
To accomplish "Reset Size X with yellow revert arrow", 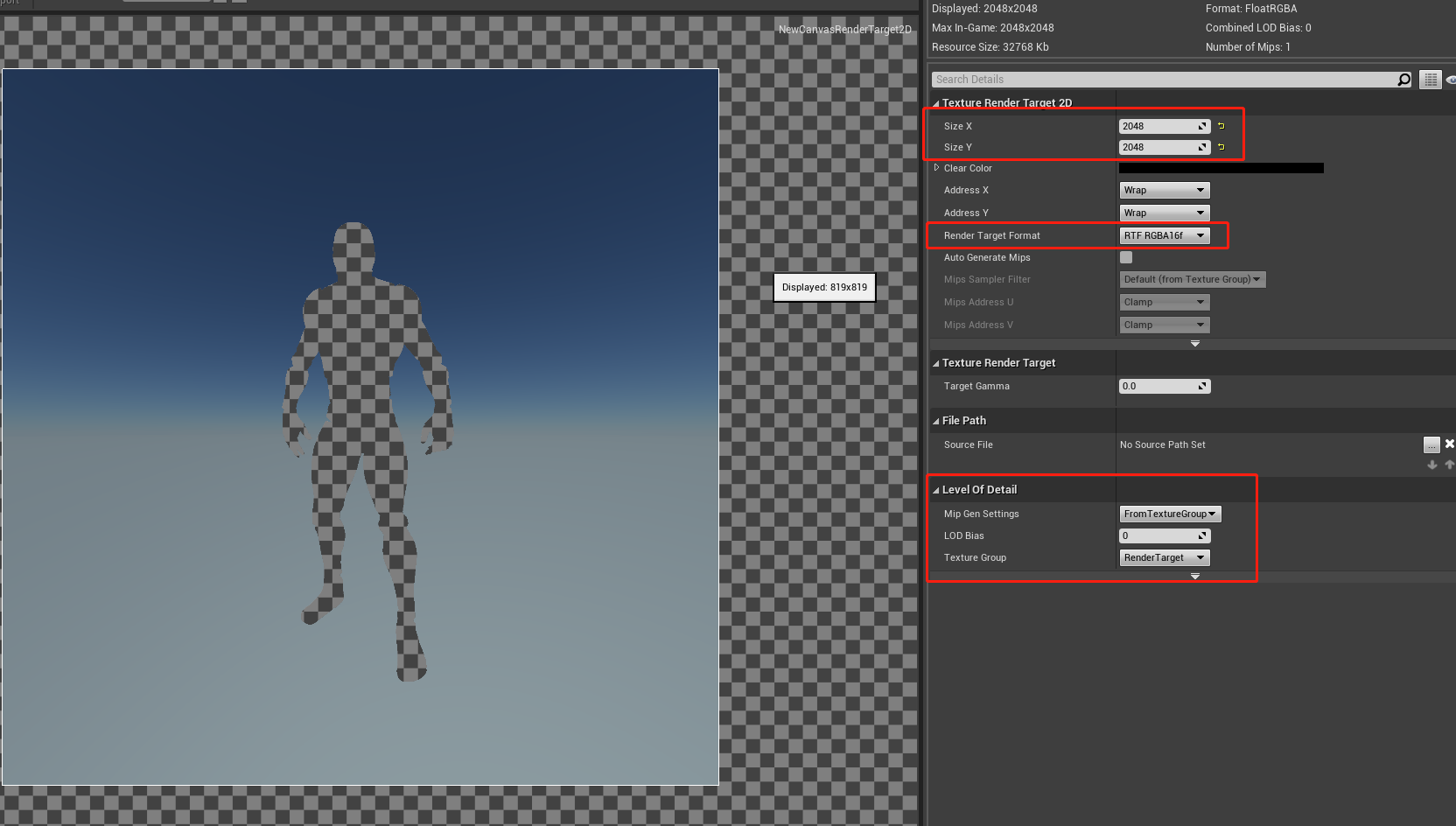I will coord(1221,125).
